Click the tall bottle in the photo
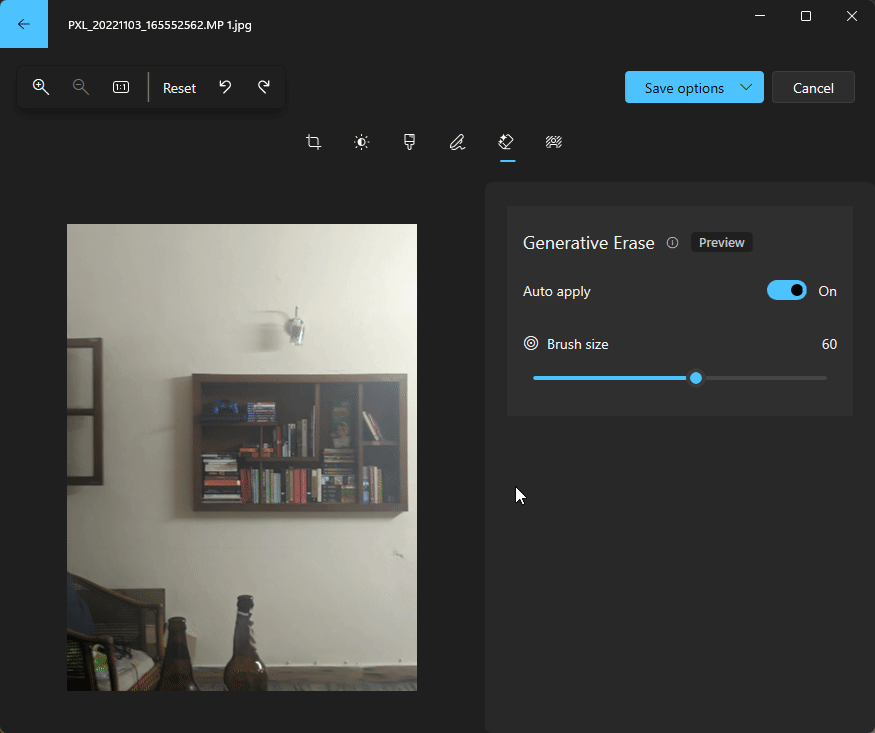The image size is (875, 733). [x=246, y=643]
